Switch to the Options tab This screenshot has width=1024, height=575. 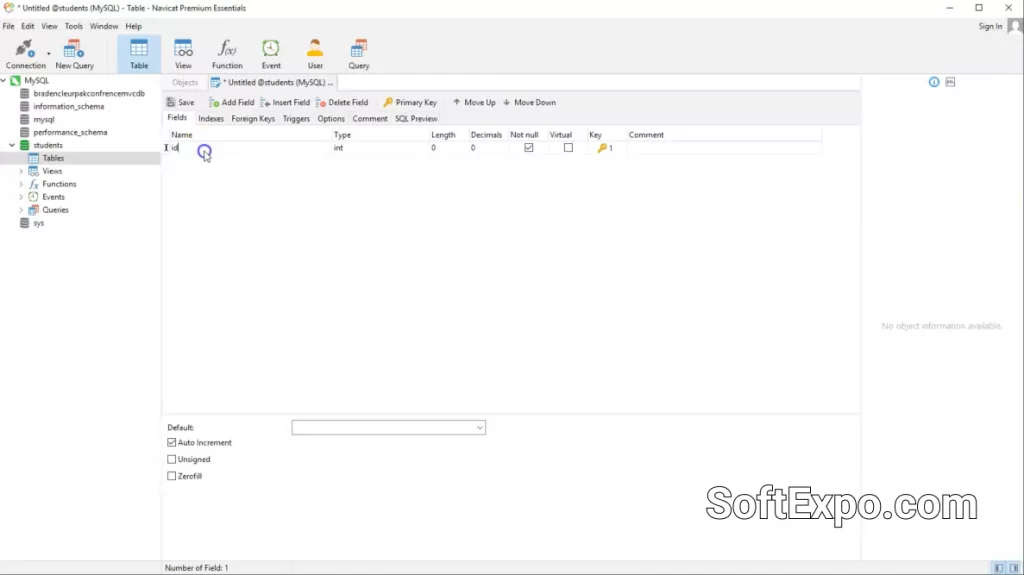[330, 119]
